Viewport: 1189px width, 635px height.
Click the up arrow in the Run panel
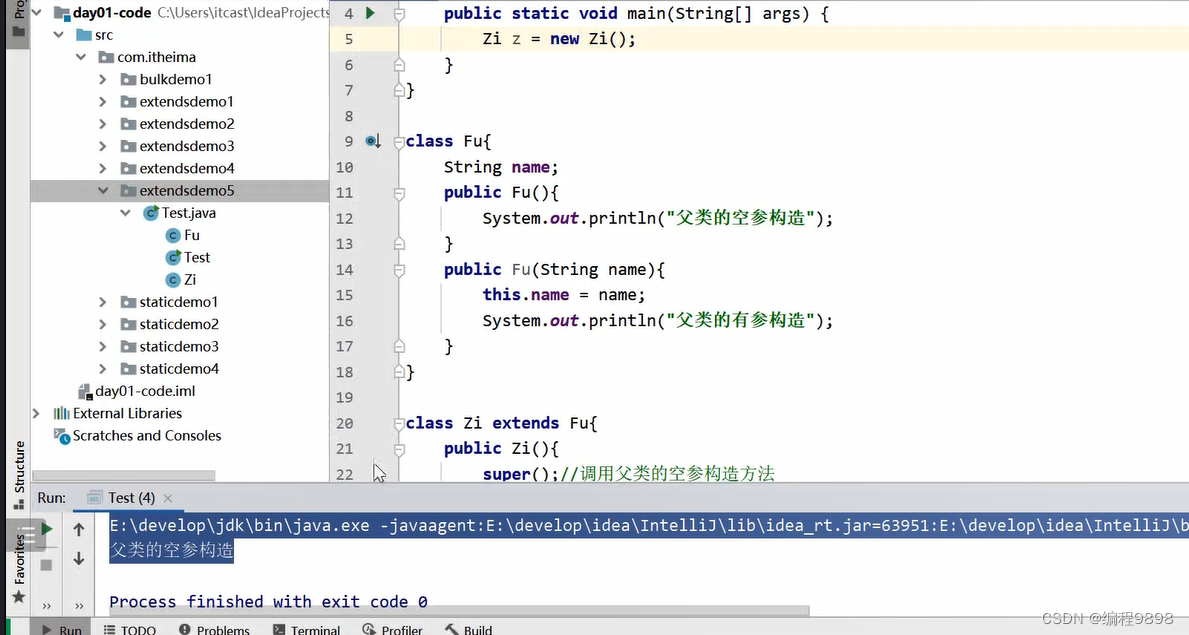(78, 529)
